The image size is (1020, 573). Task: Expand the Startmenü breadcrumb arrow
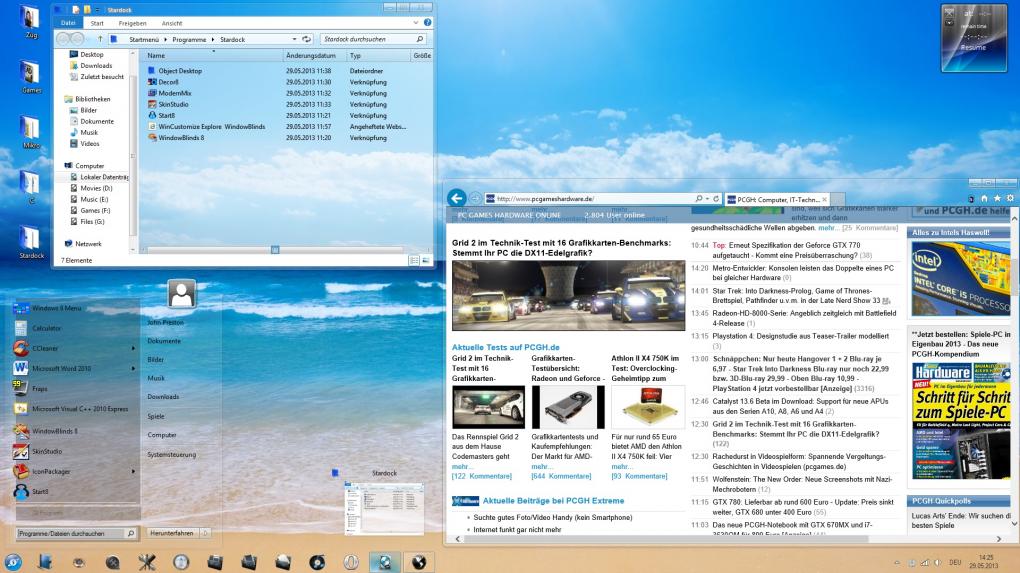click(165, 40)
